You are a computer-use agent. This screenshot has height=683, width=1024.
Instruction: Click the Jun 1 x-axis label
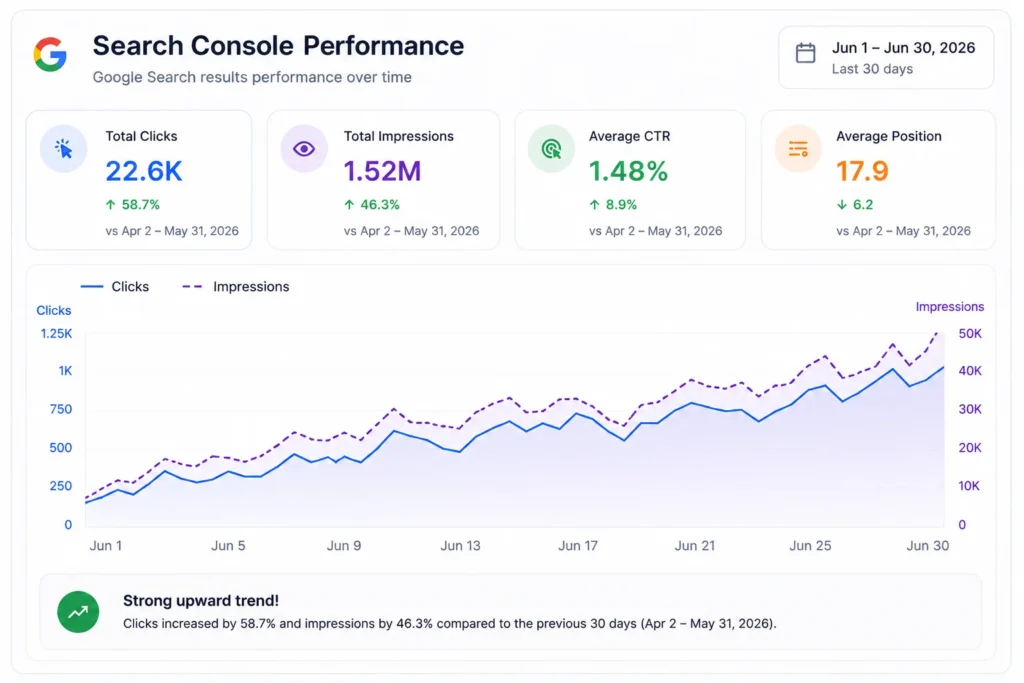106,545
